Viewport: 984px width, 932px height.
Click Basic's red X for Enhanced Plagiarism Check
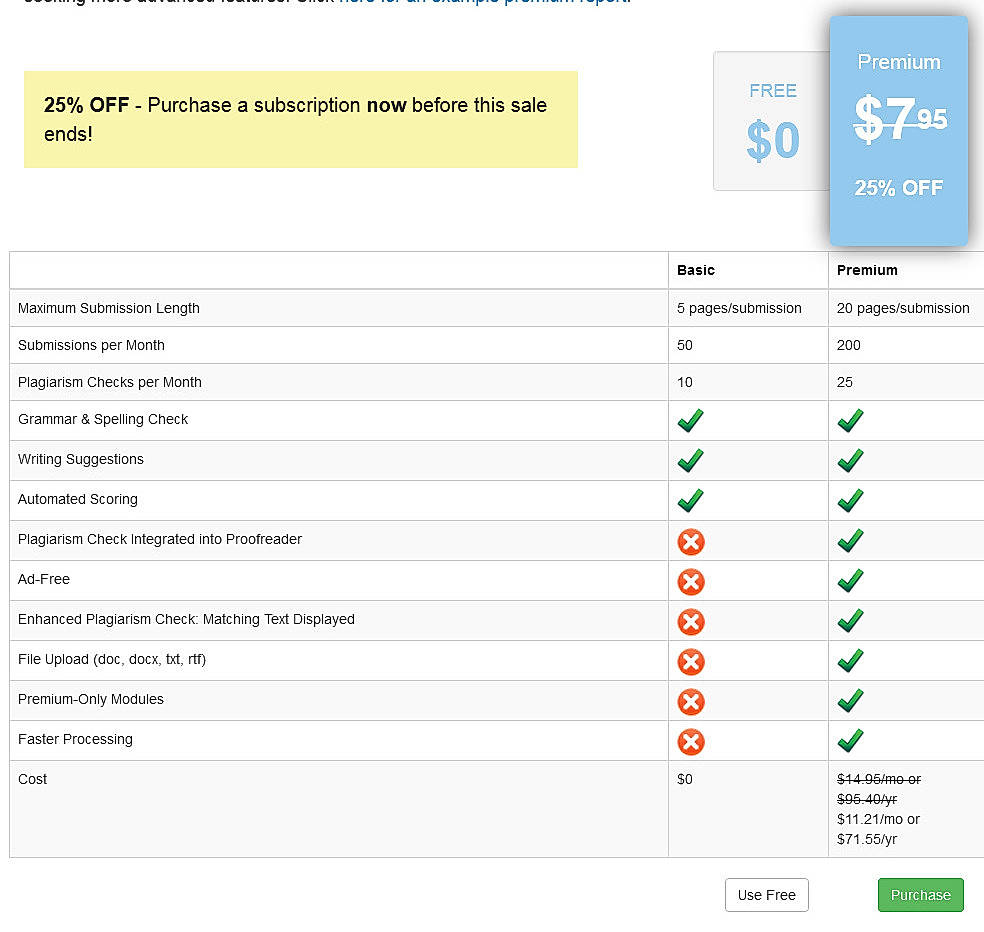(x=690, y=621)
